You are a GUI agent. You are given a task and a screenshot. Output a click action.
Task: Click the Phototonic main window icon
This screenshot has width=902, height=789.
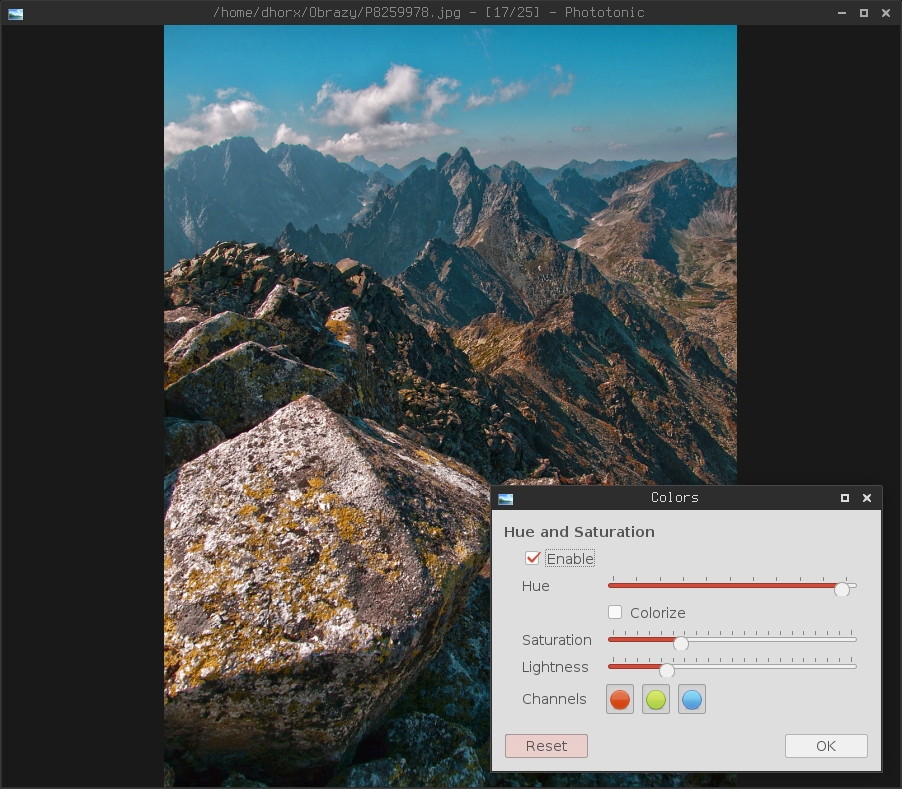[16, 14]
